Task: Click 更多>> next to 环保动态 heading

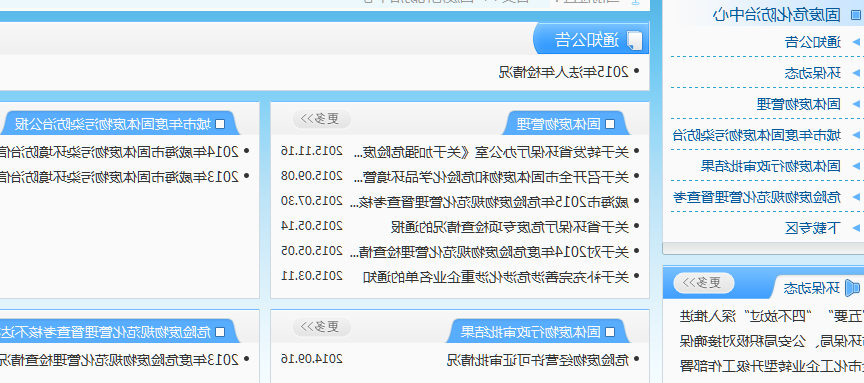Action: (704, 283)
